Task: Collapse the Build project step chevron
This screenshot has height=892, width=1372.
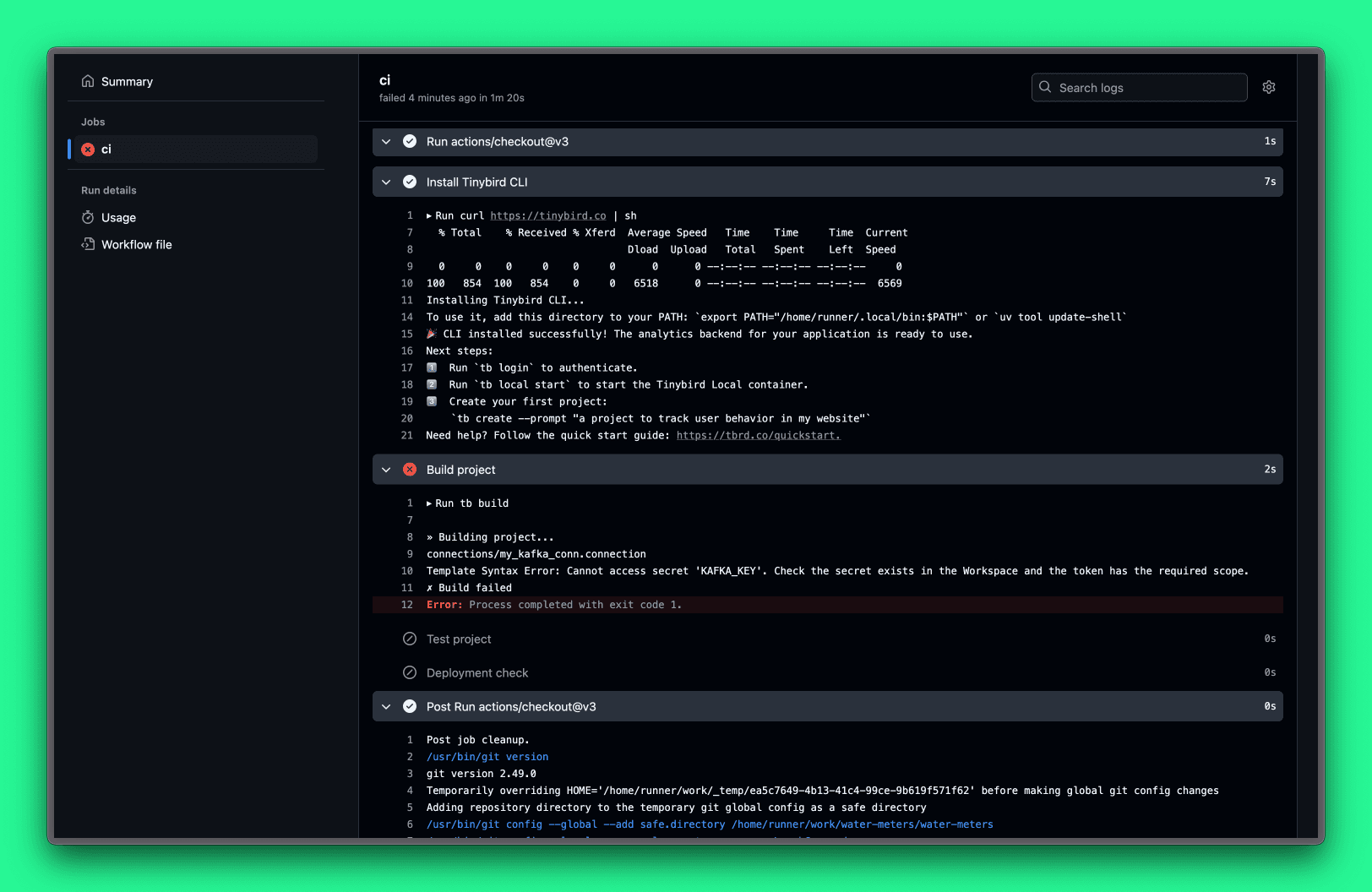Action: pyautogui.click(x=386, y=470)
